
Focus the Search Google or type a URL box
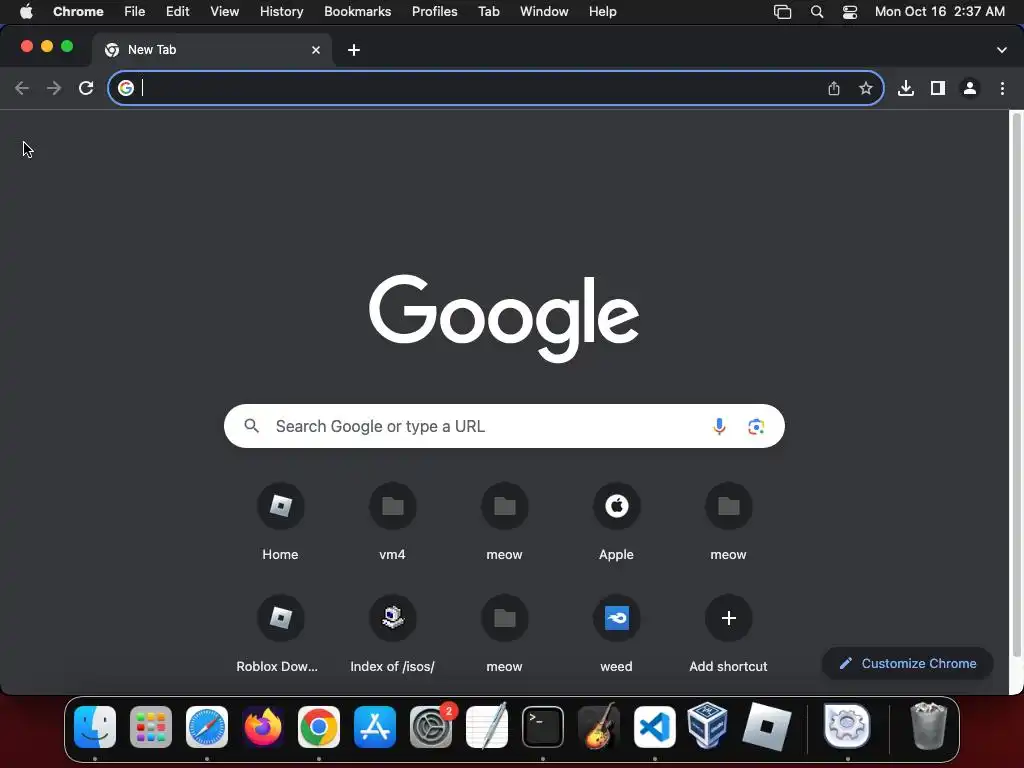click(x=504, y=426)
